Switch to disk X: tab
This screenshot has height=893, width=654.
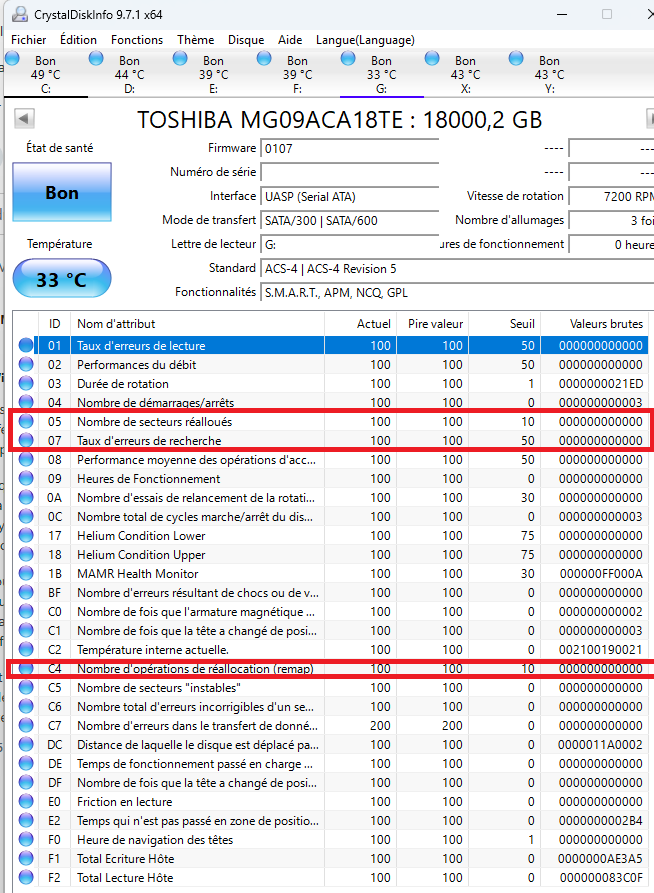pos(465,74)
